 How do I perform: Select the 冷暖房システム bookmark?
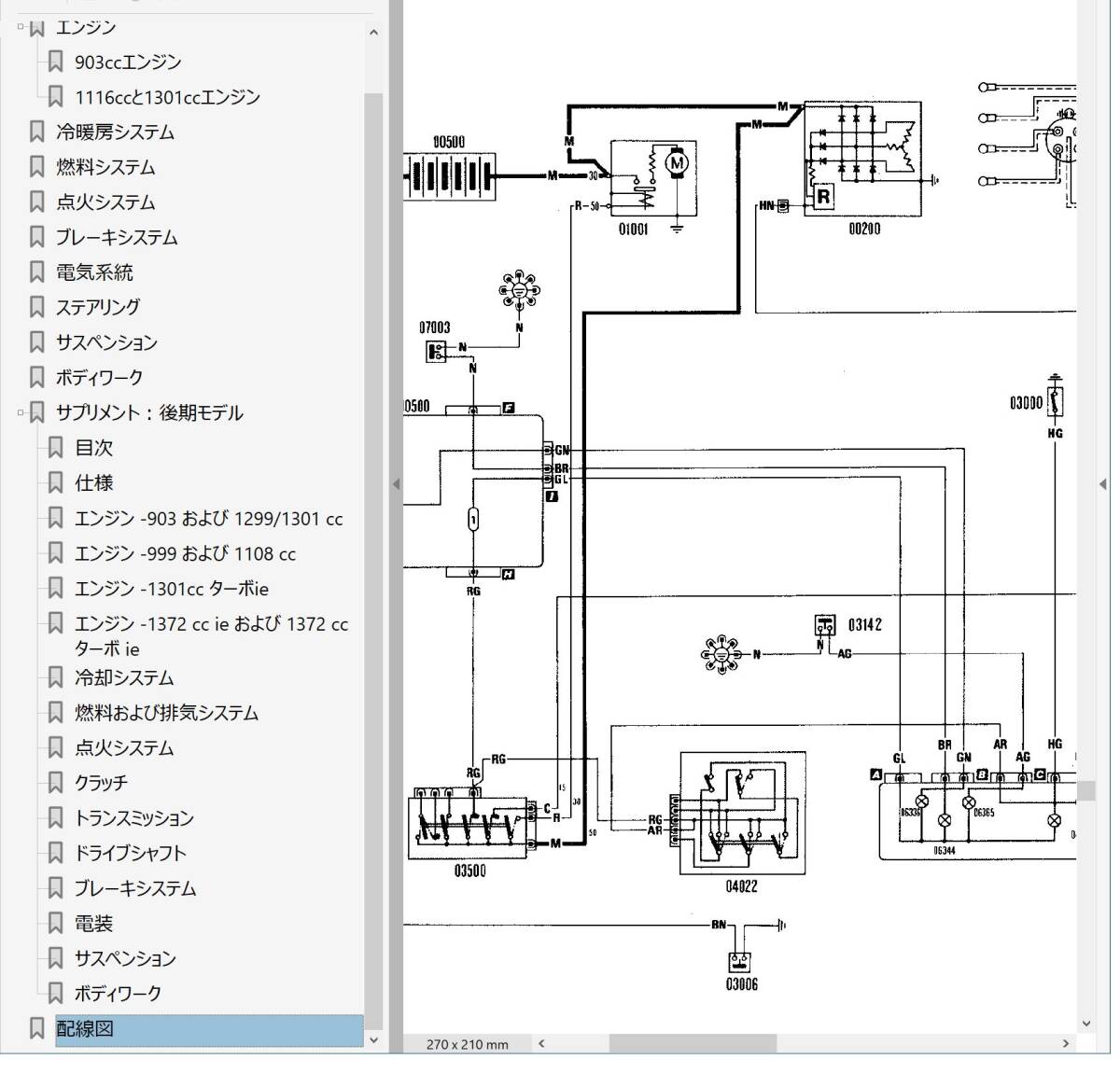click(115, 132)
